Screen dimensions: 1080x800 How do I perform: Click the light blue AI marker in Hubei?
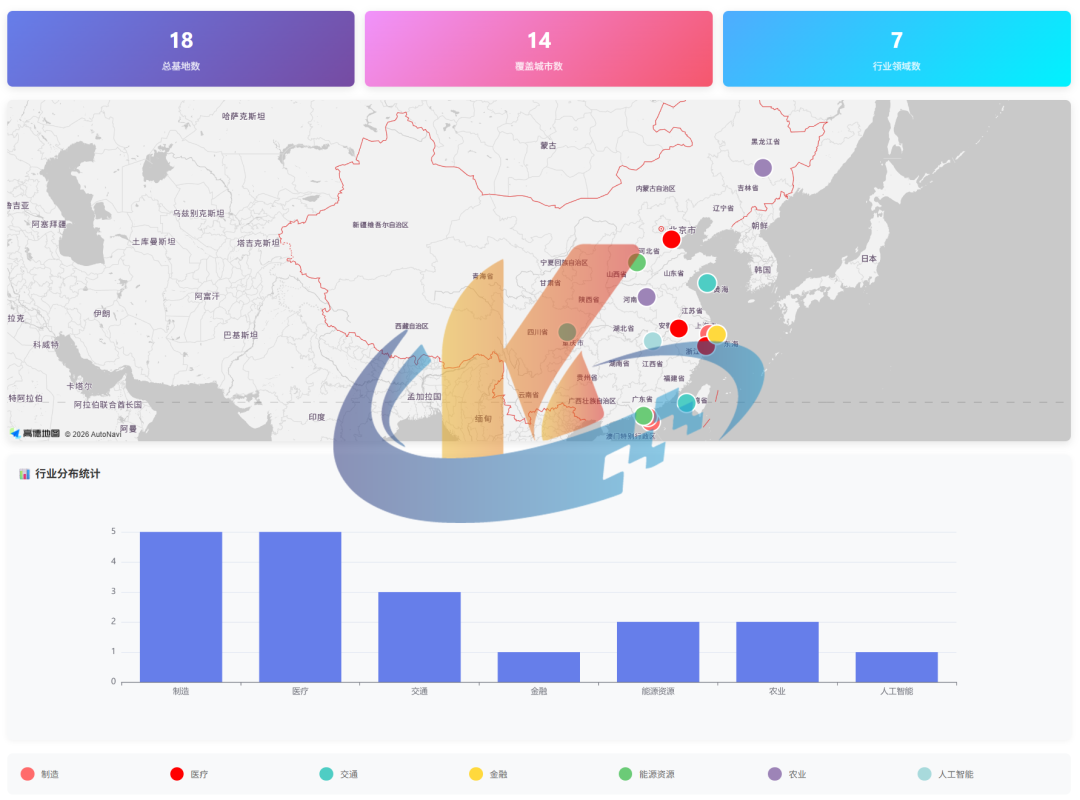[652, 341]
